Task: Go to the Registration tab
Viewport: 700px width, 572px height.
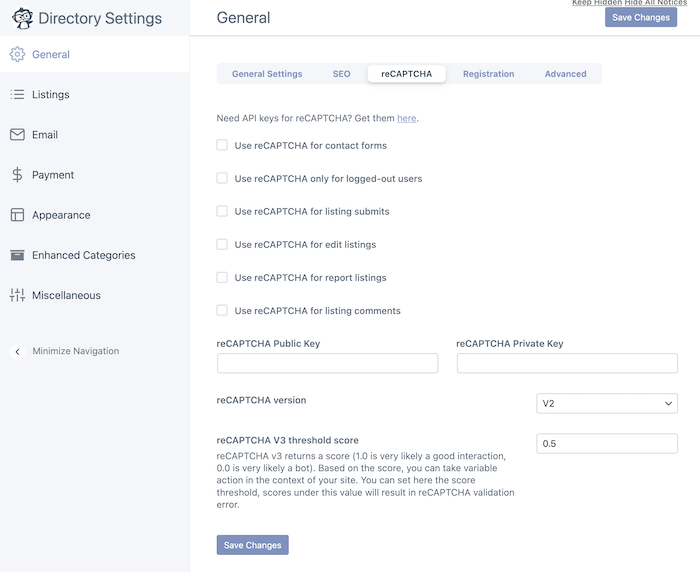Action: (488, 74)
